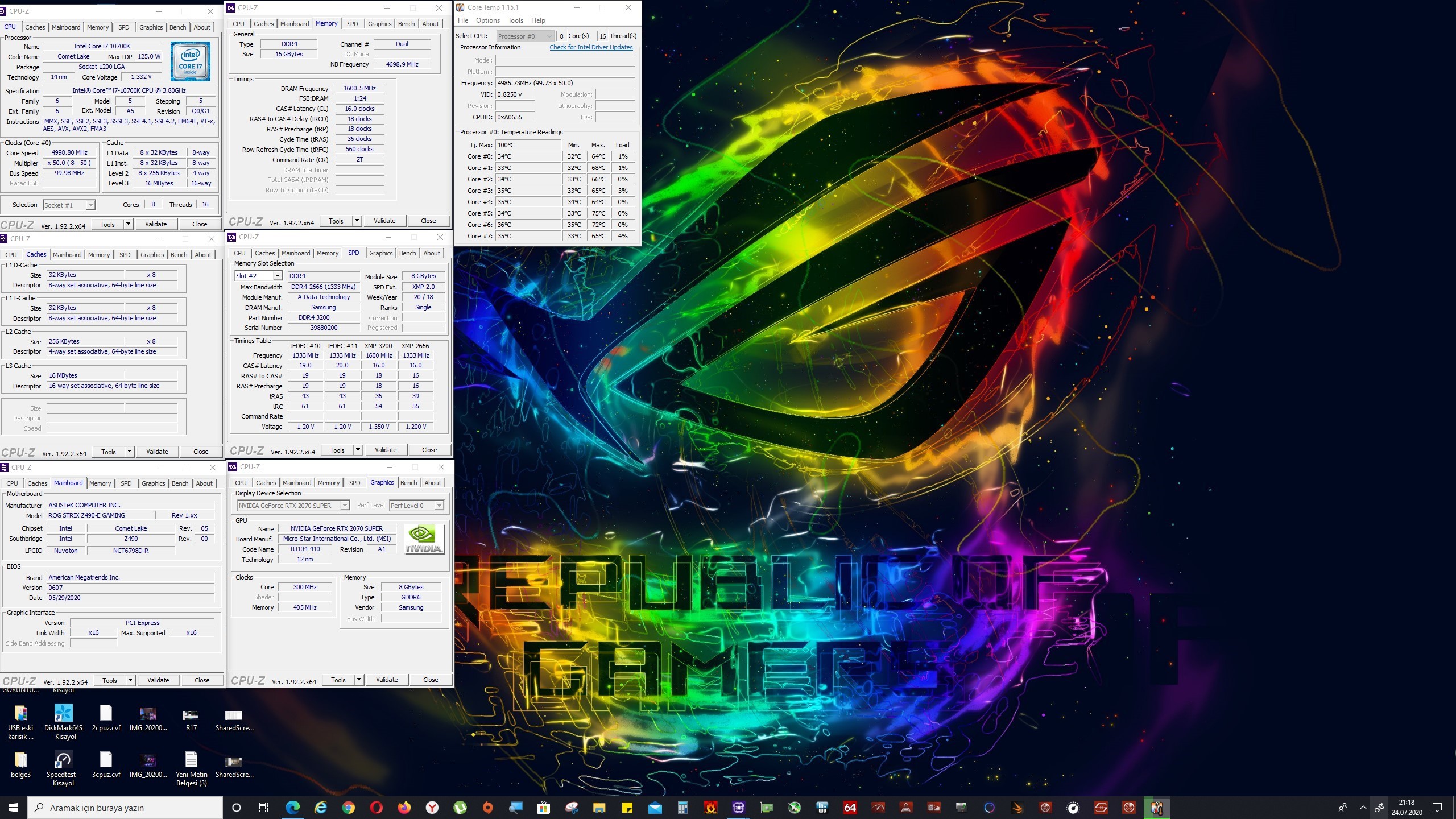Click Validate in the Caches-tab CPU-Z window
Viewport: 1456px width, 819px height.
coord(157,452)
